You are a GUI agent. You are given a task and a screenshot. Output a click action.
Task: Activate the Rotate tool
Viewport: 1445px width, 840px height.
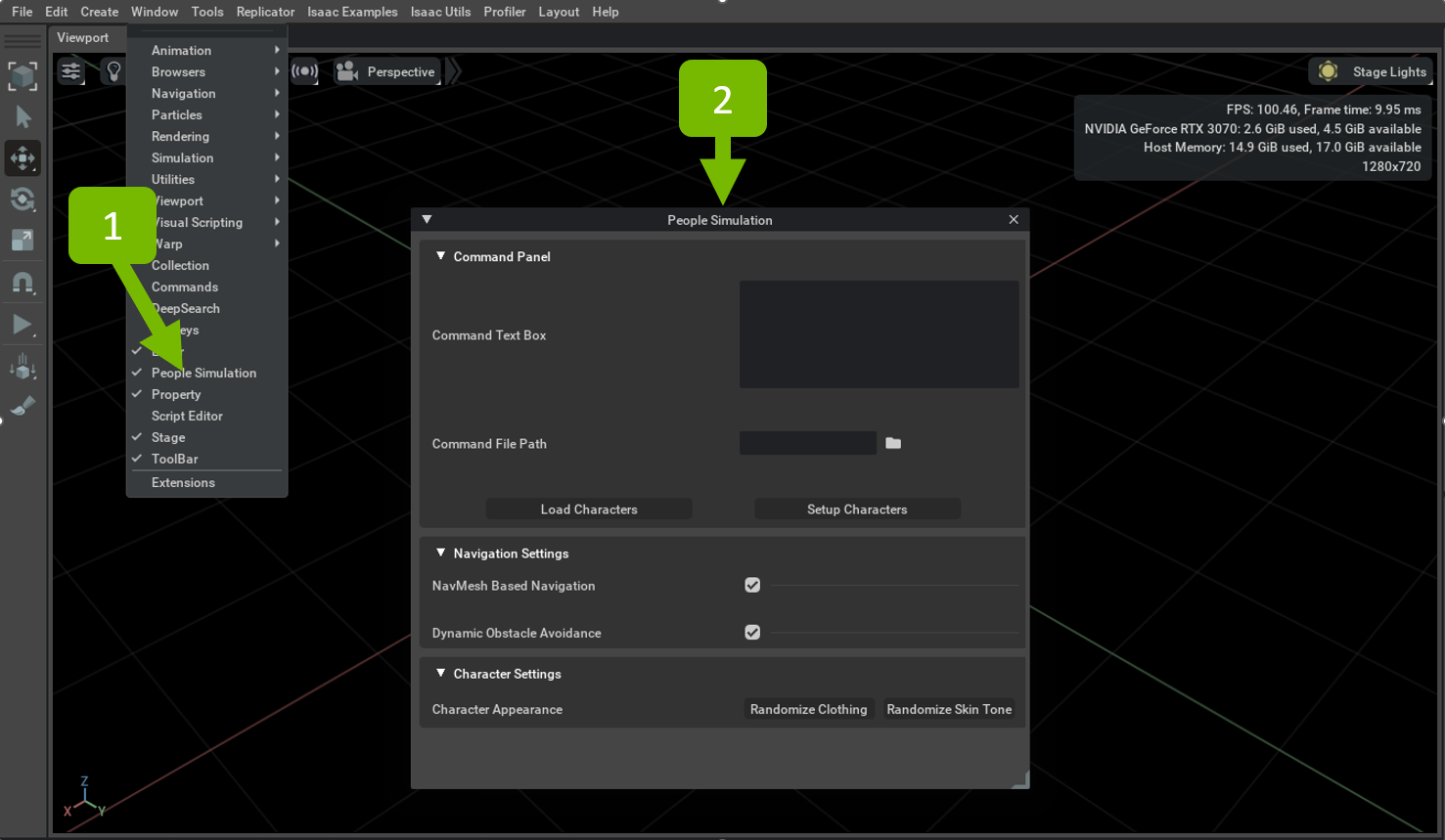[x=23, y=199]
